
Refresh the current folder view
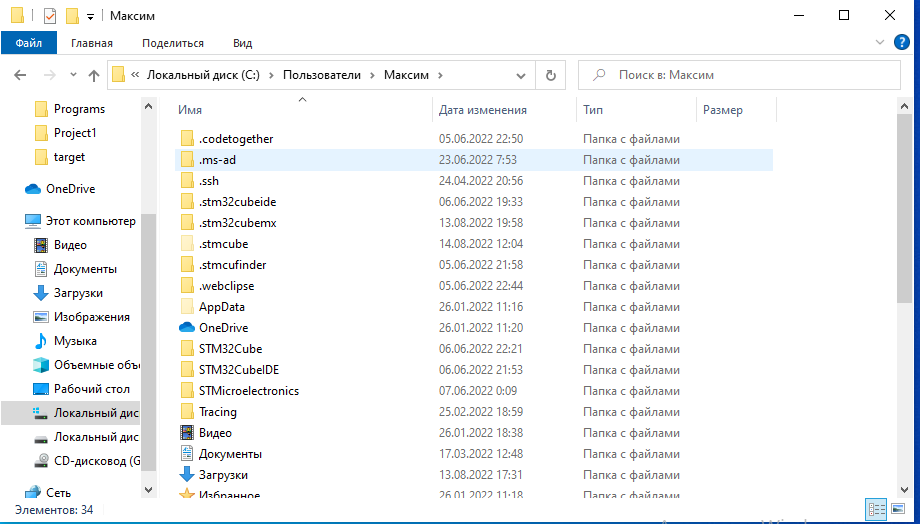(x=550, y=75)
